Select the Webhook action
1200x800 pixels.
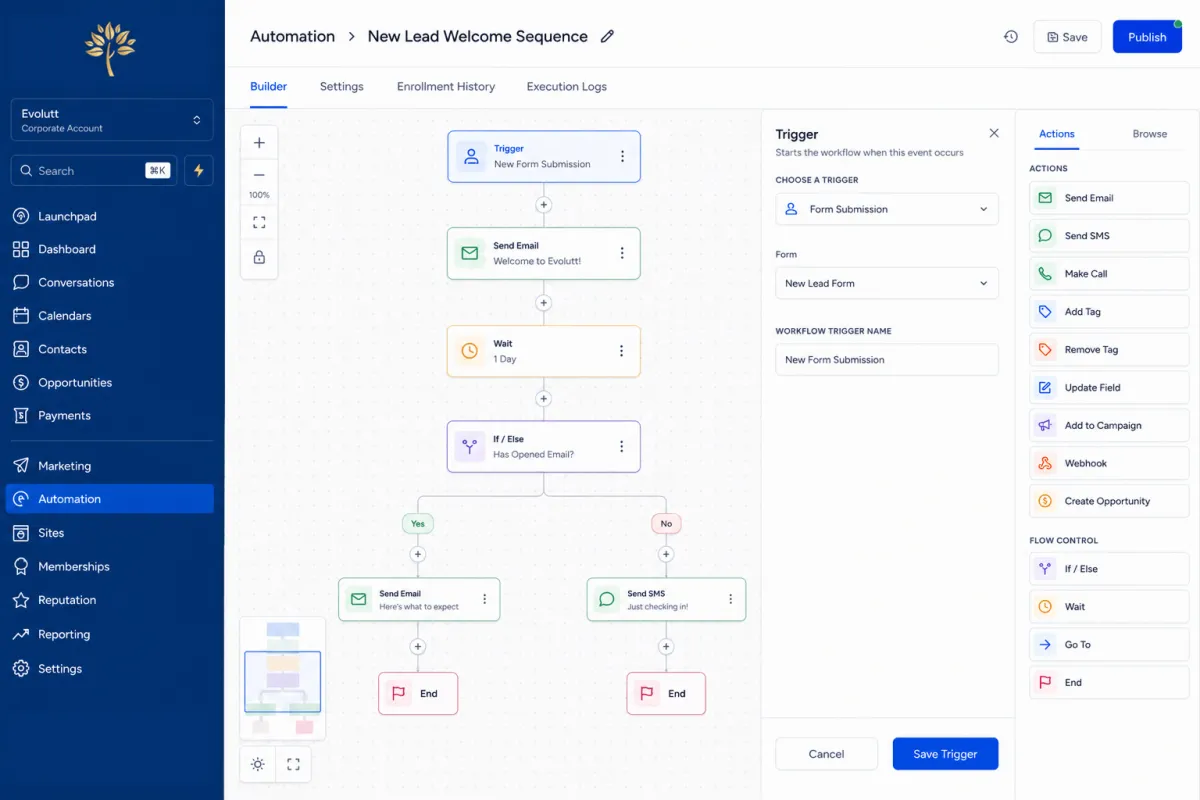point(1109,464)
